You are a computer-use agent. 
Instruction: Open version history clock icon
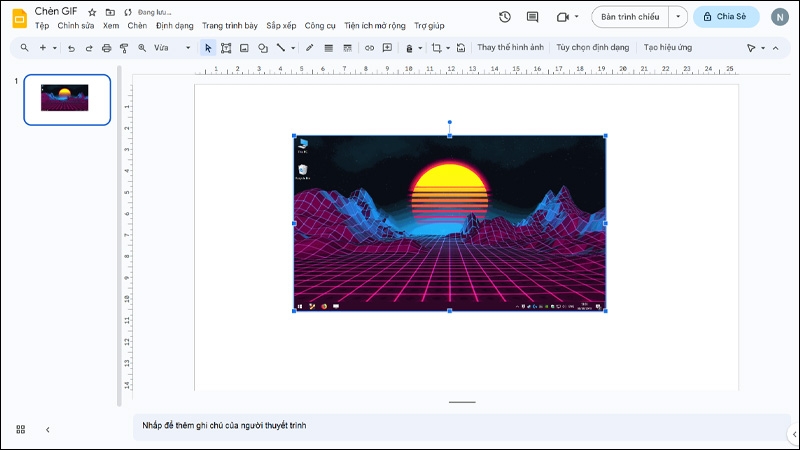(505, 17)
